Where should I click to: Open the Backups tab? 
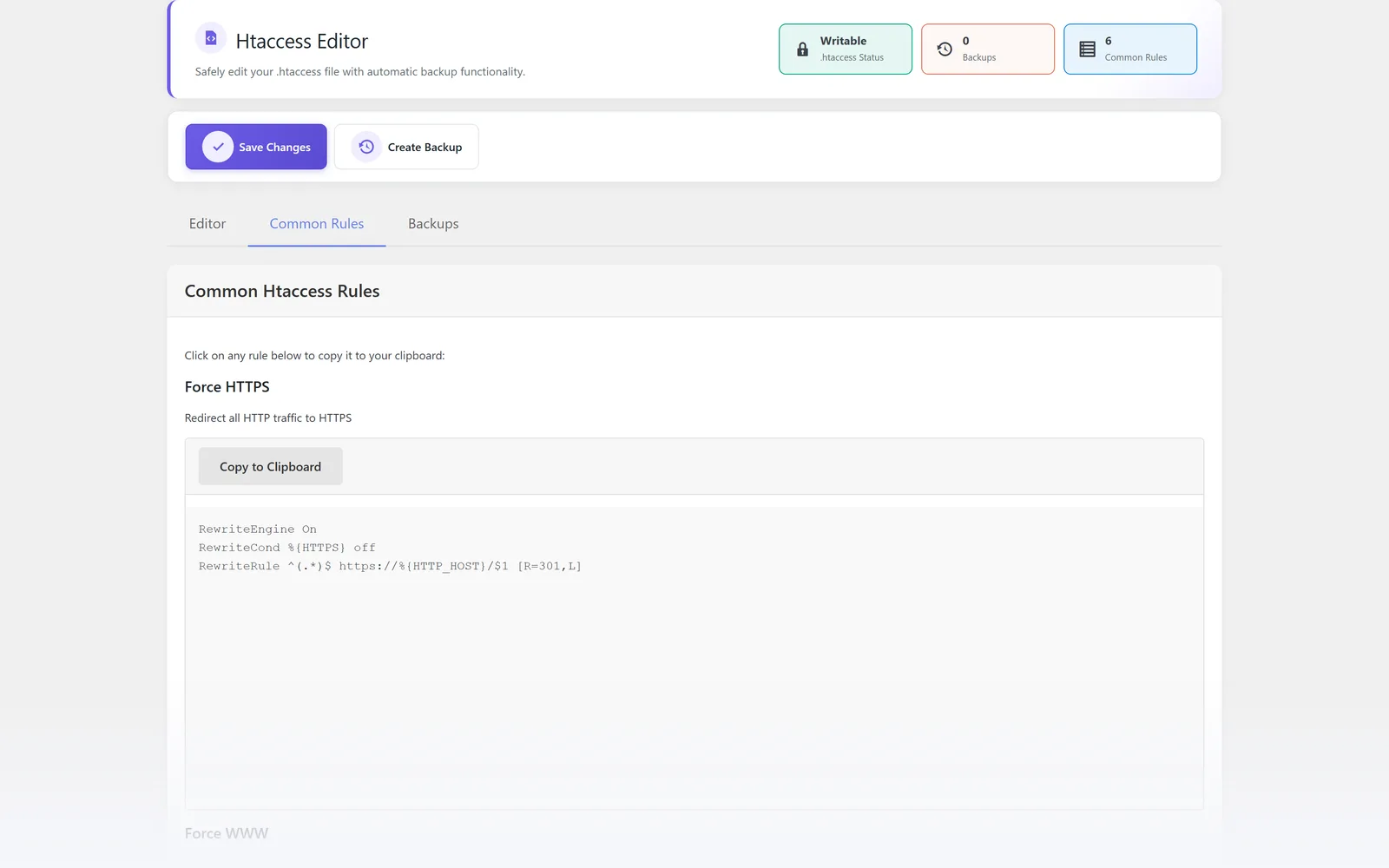point(433,224)
